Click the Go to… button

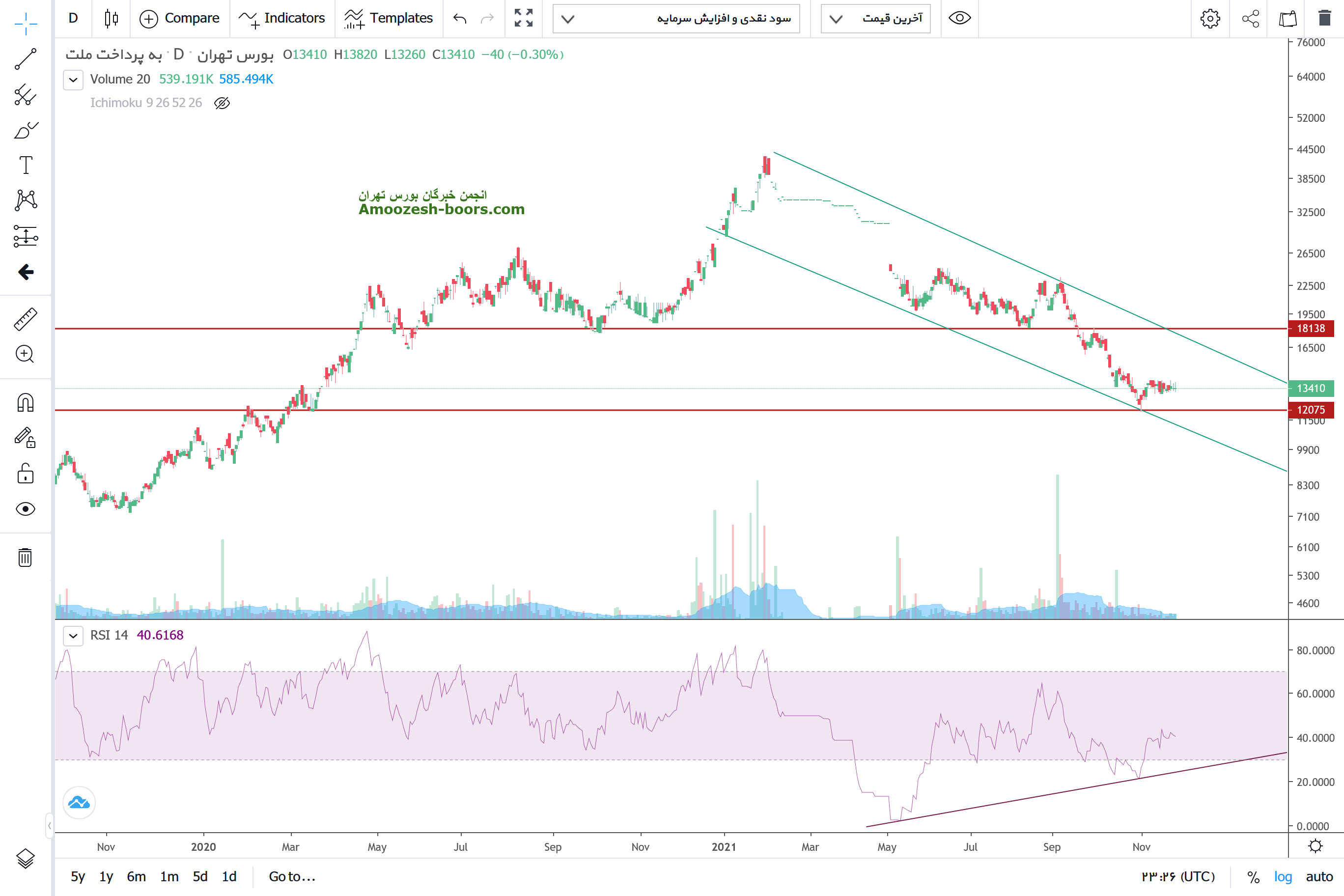click(x=292, y=876)
